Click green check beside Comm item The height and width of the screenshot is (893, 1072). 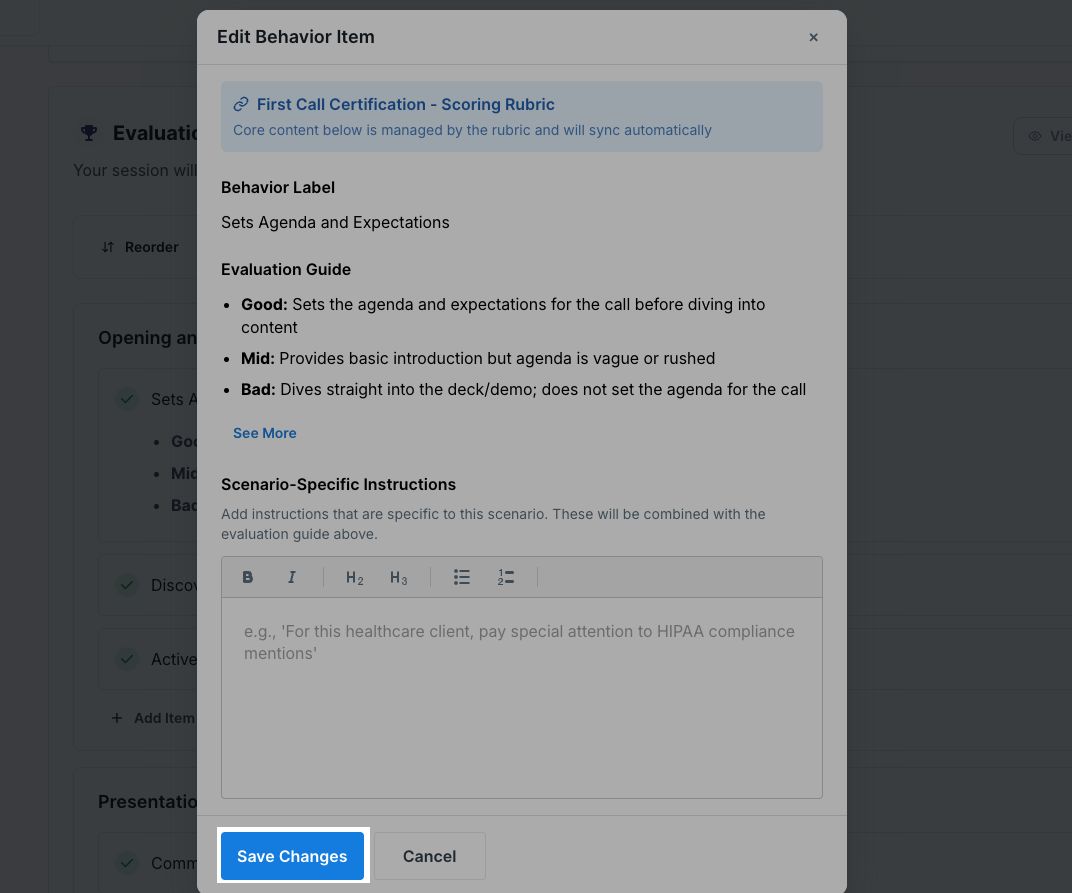point(126,863)
